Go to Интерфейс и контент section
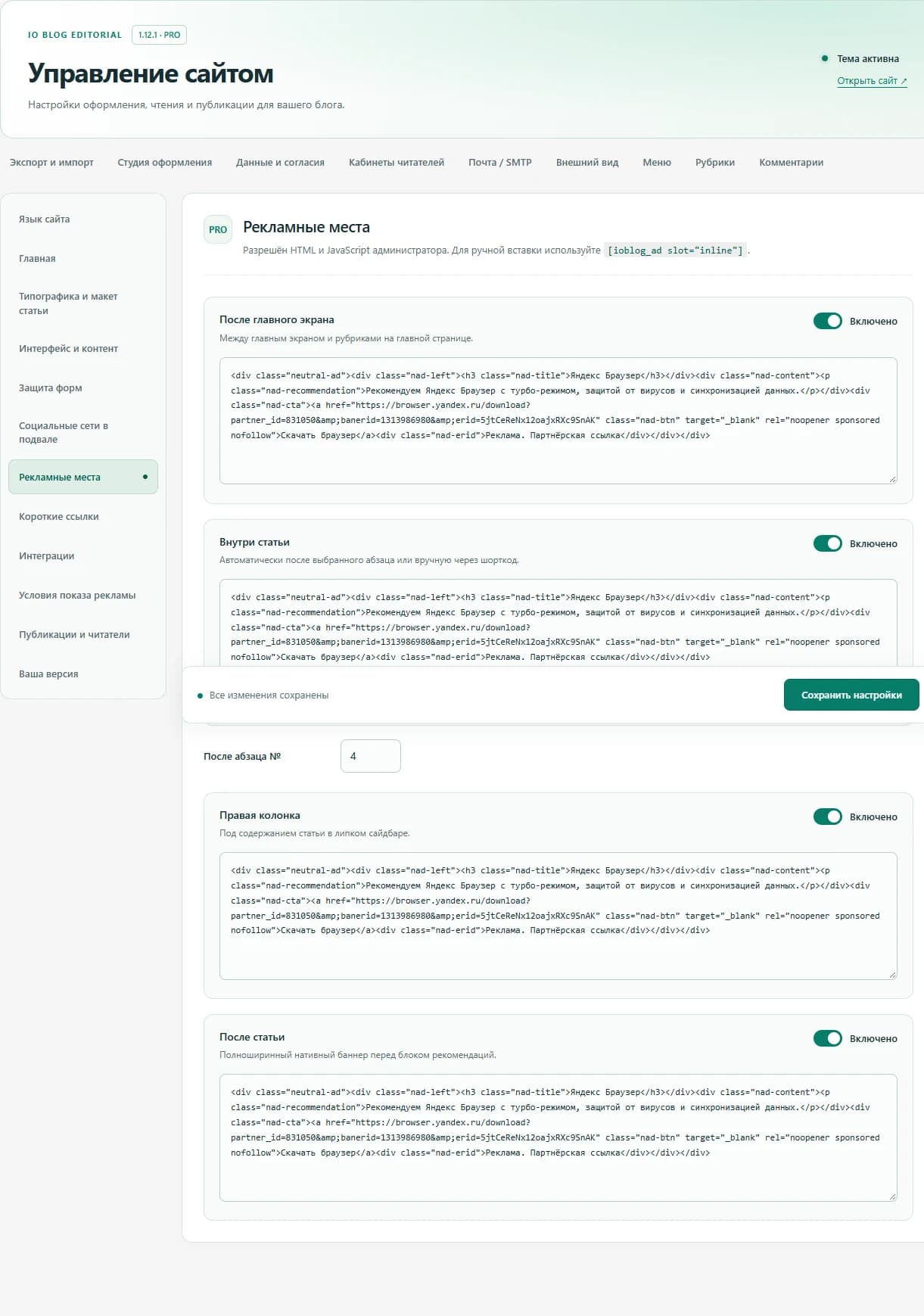The image size is (924, 1316). [x=83, y=349]
